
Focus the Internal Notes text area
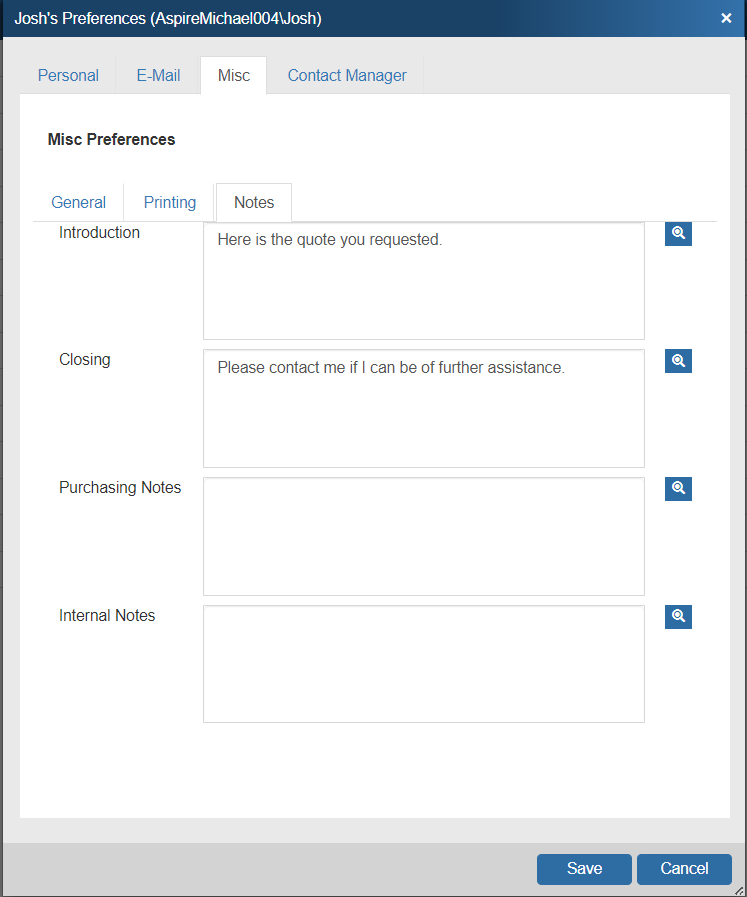(x=423, y=663)
